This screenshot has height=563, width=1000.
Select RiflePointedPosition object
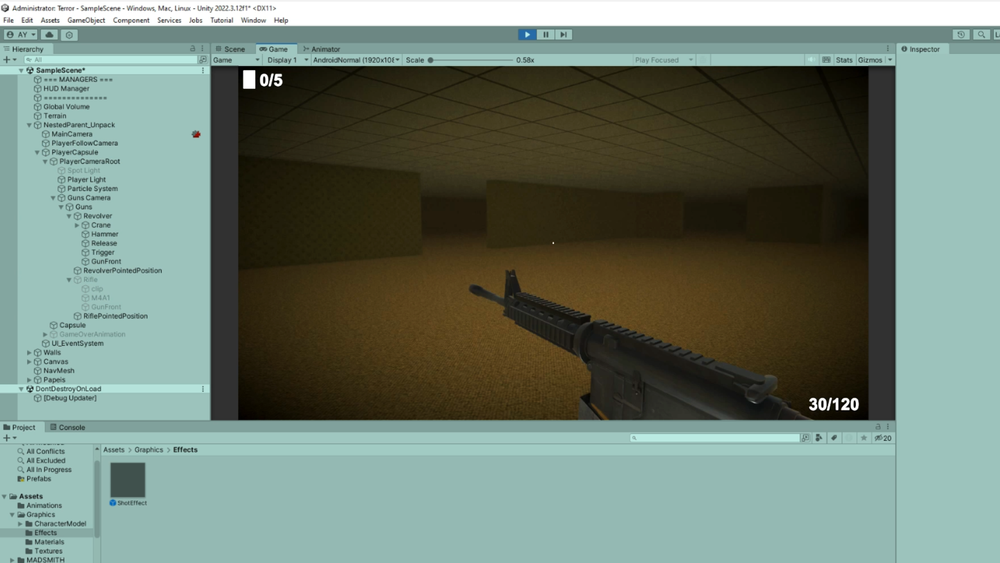115,316
